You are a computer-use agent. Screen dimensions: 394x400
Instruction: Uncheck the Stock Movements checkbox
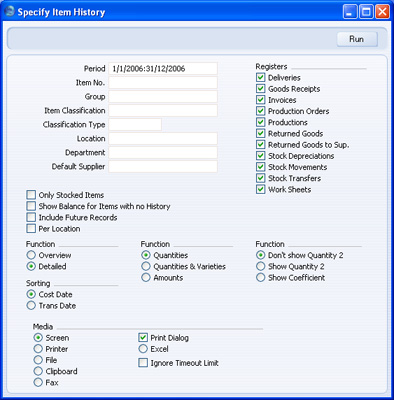click(x=260, y=167)
